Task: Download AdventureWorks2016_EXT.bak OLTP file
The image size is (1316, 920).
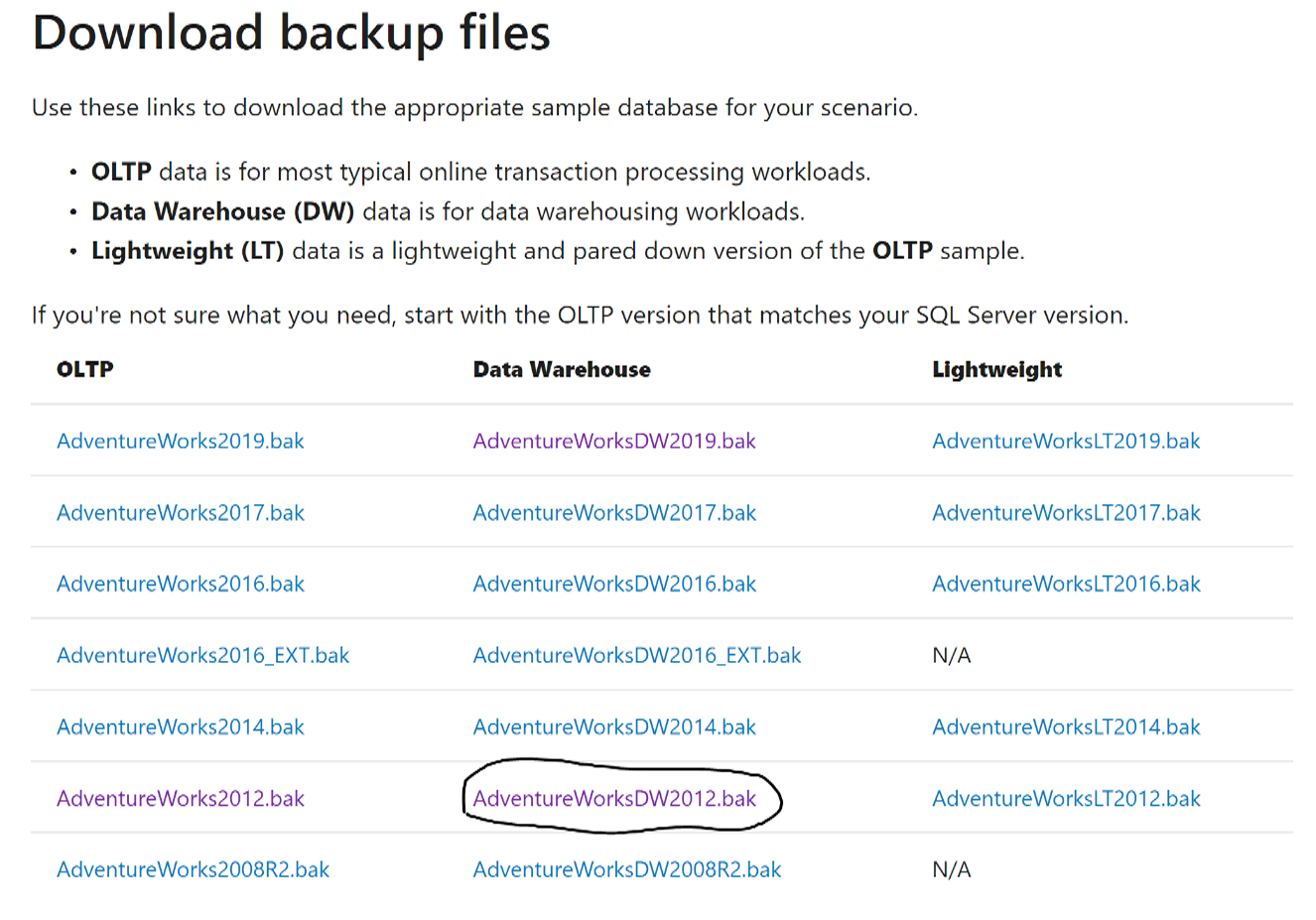Action: point(202,655)
